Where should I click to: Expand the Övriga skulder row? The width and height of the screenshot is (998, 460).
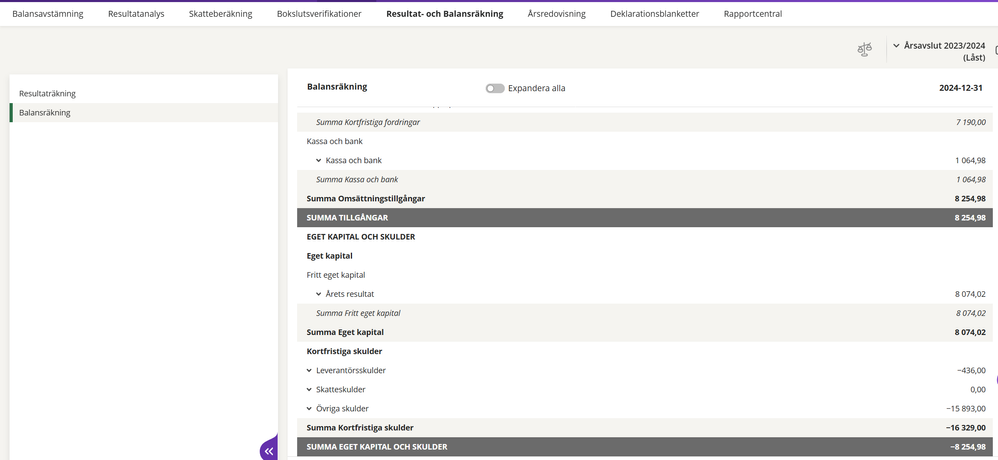click(310, 408)
